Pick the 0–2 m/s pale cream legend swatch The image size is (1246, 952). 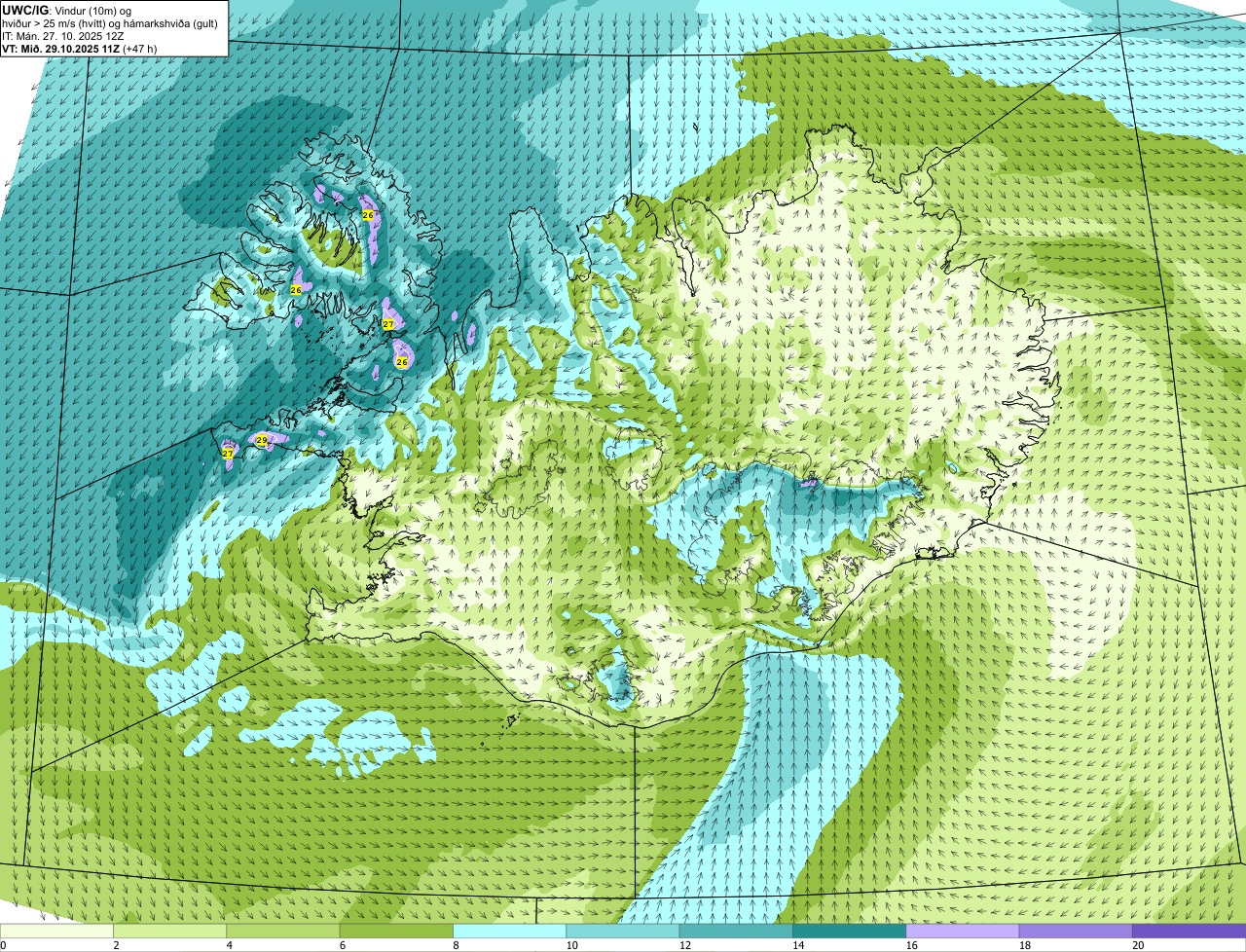pos(56,931)
